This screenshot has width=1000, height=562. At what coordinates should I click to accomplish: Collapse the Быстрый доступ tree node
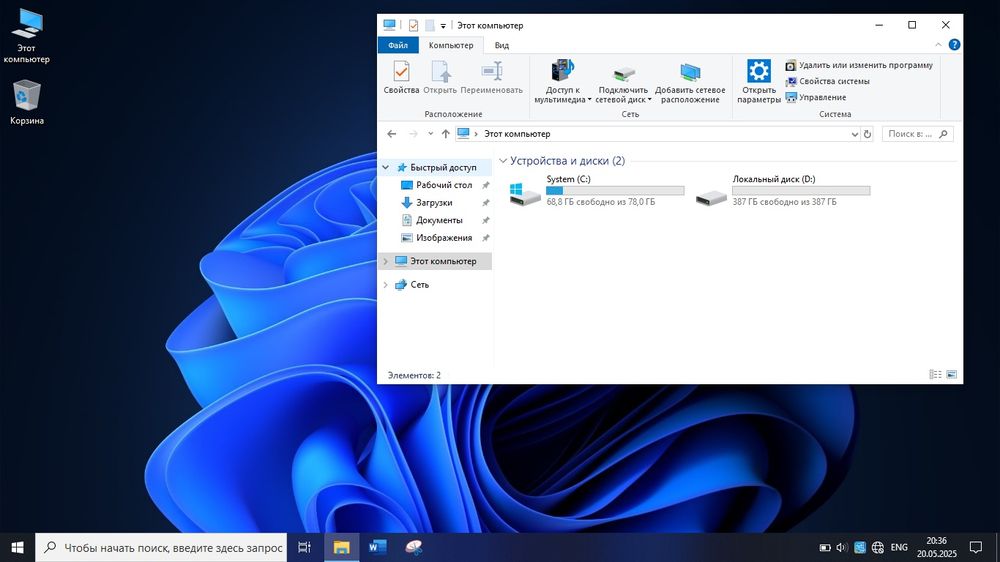point(386,168)
